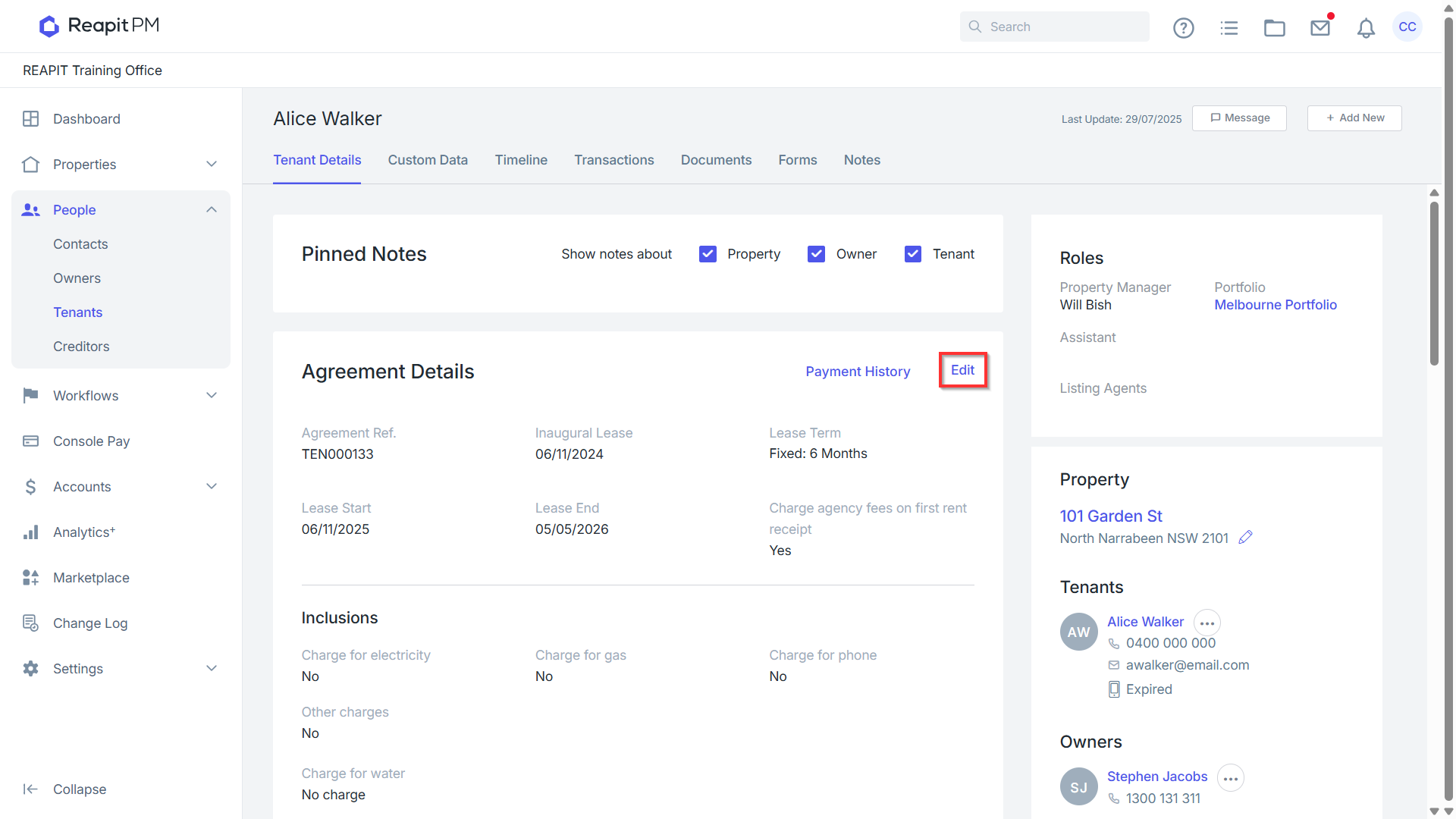The image size is (1456, 819).
Task: Open the Payment History link
Action: (x=858, y=372)
